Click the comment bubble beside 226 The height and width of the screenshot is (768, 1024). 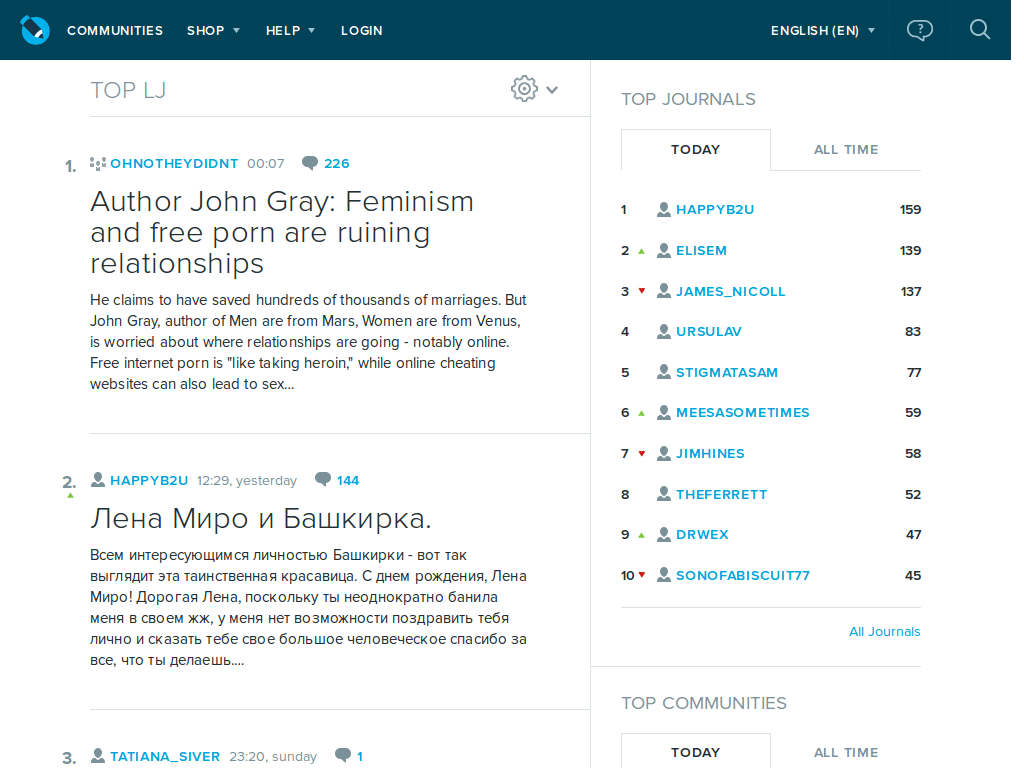tap(310, 163)
